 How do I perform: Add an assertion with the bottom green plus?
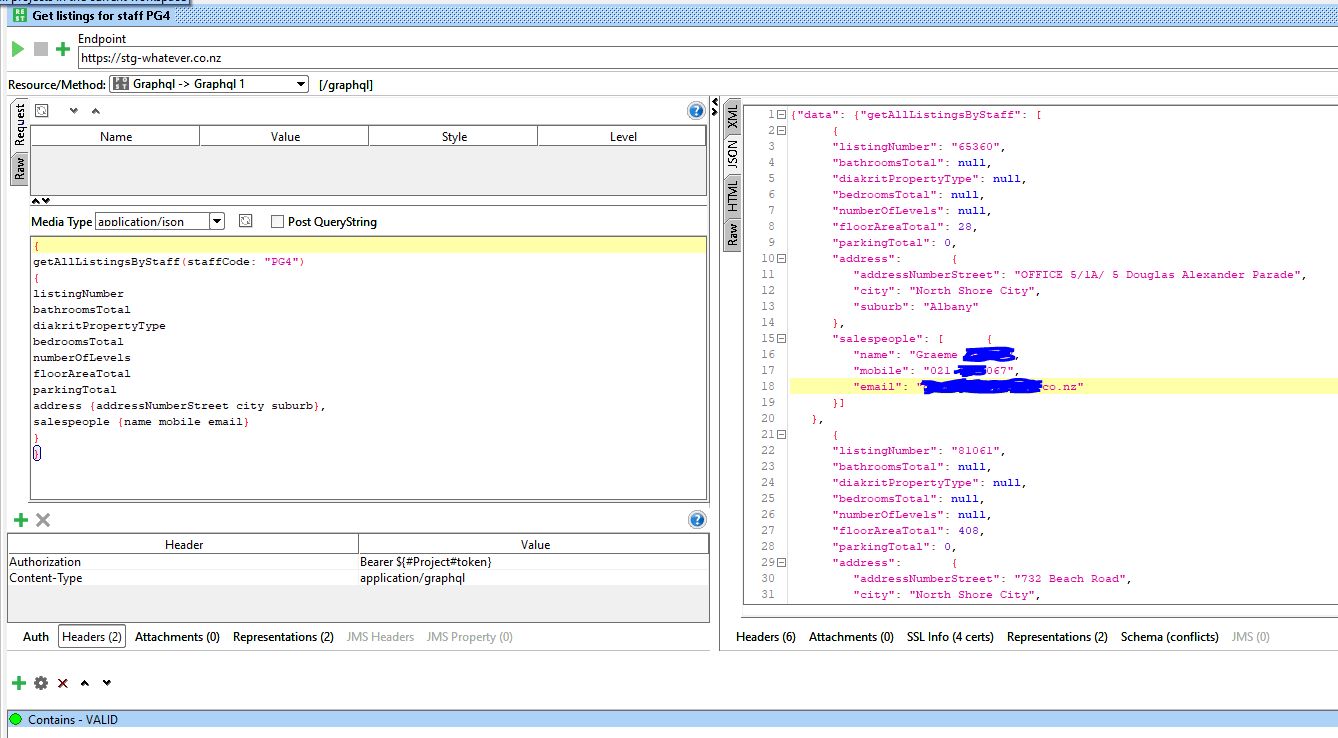point(18,683)
